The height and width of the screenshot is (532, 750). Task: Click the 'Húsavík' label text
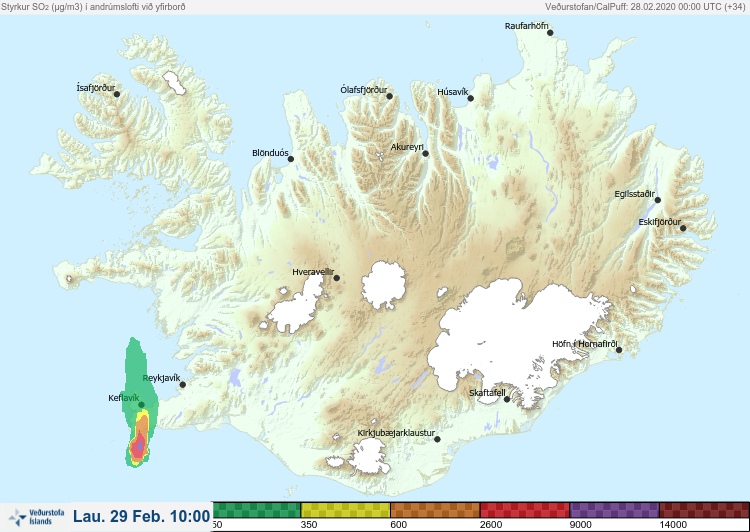pyautogui.click(x=452, y=92)
